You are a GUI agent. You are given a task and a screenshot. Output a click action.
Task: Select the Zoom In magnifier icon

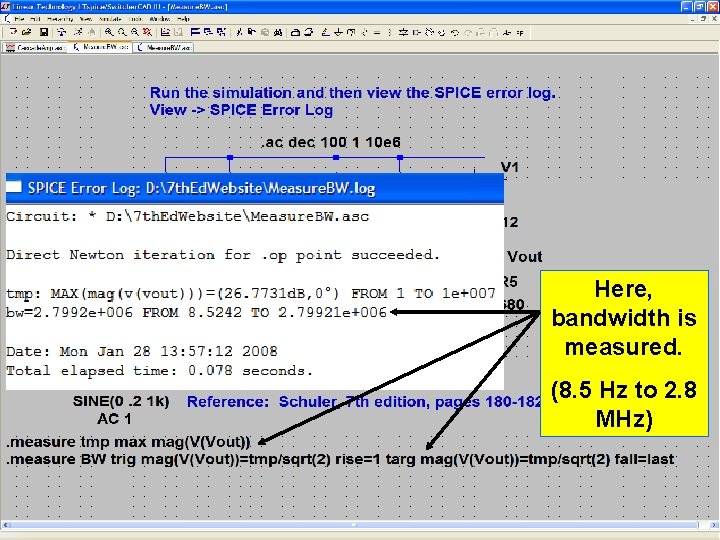tap(109, 32)
